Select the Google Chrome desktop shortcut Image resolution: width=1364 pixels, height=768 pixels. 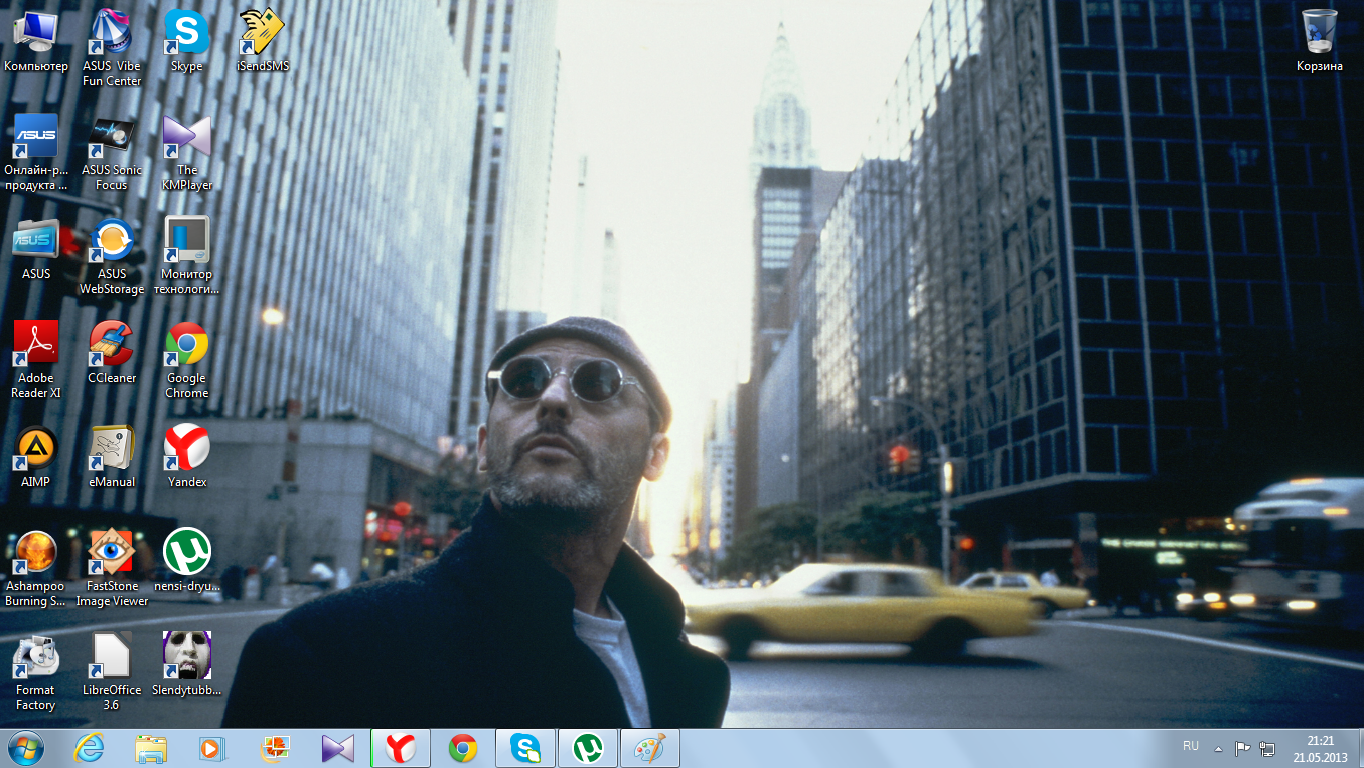click(x=187, y=360)
